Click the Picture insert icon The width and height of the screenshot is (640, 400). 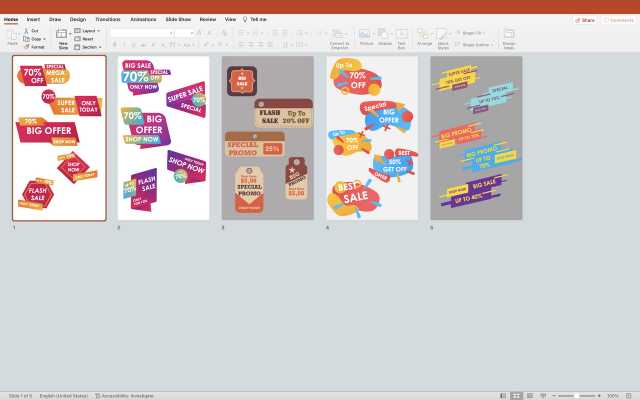(365, 34)
